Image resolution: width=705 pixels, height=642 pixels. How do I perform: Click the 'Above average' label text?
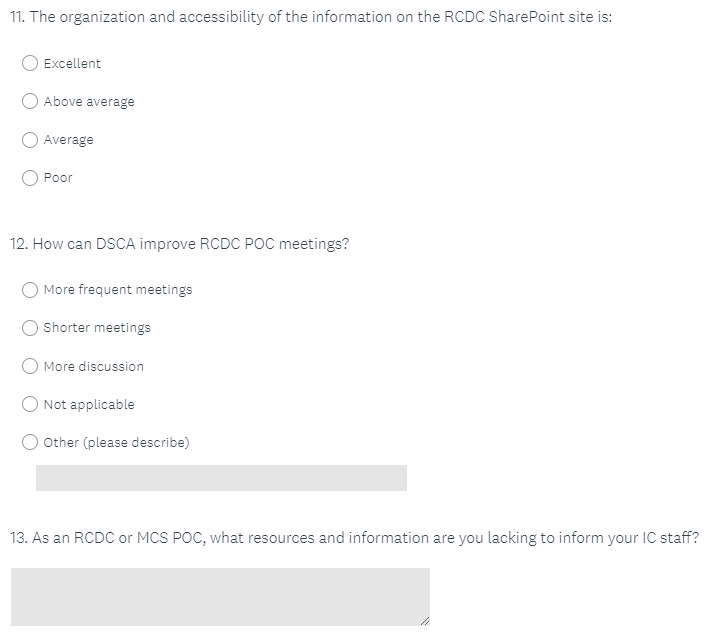pos(89,102)
